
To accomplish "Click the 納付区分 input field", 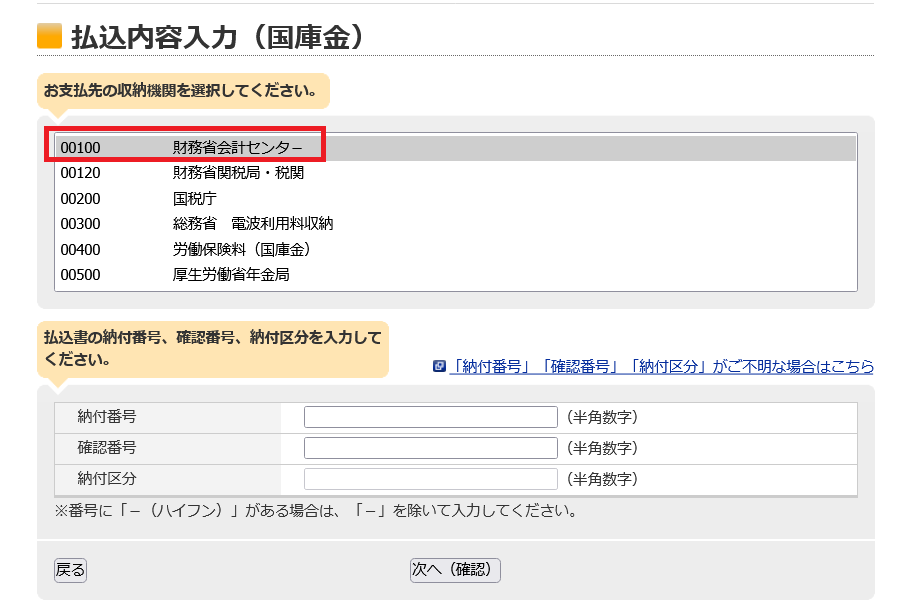I will (x=430, y=479).
